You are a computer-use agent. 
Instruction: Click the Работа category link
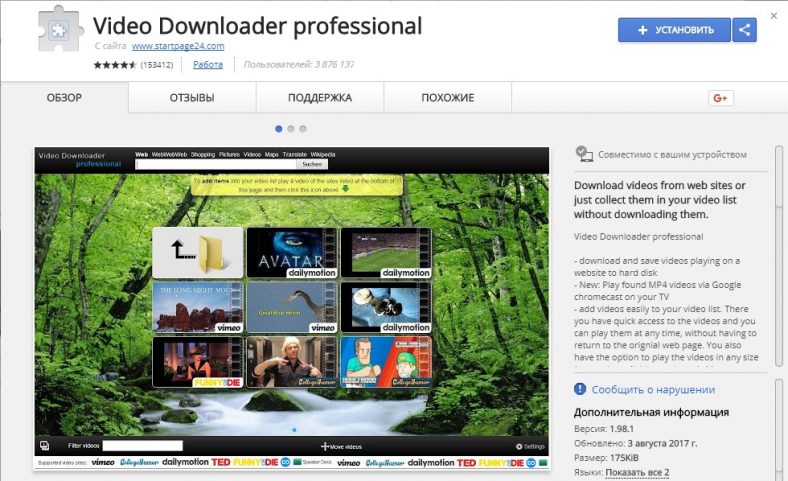point(207,65)
